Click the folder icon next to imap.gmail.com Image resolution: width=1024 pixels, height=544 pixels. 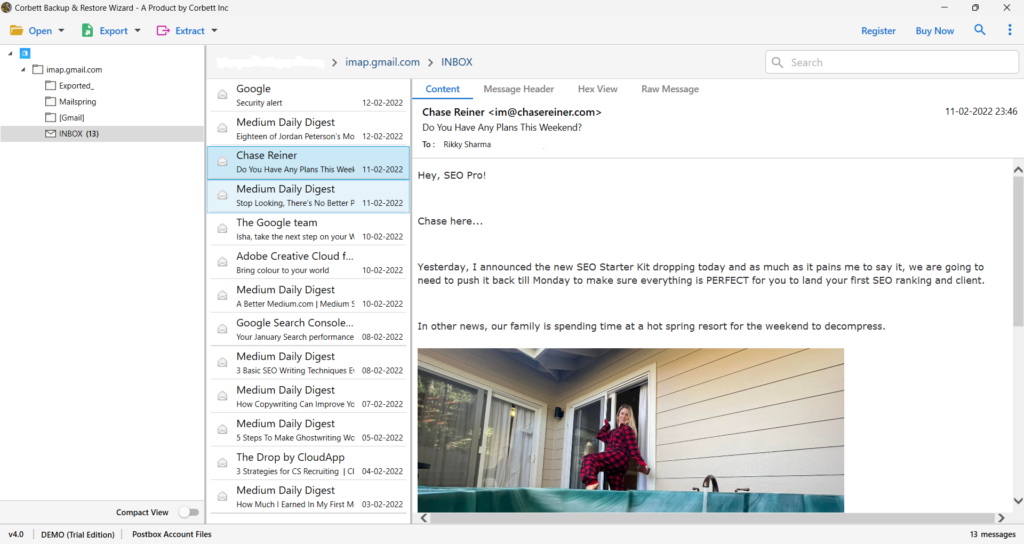coord(38,69)
